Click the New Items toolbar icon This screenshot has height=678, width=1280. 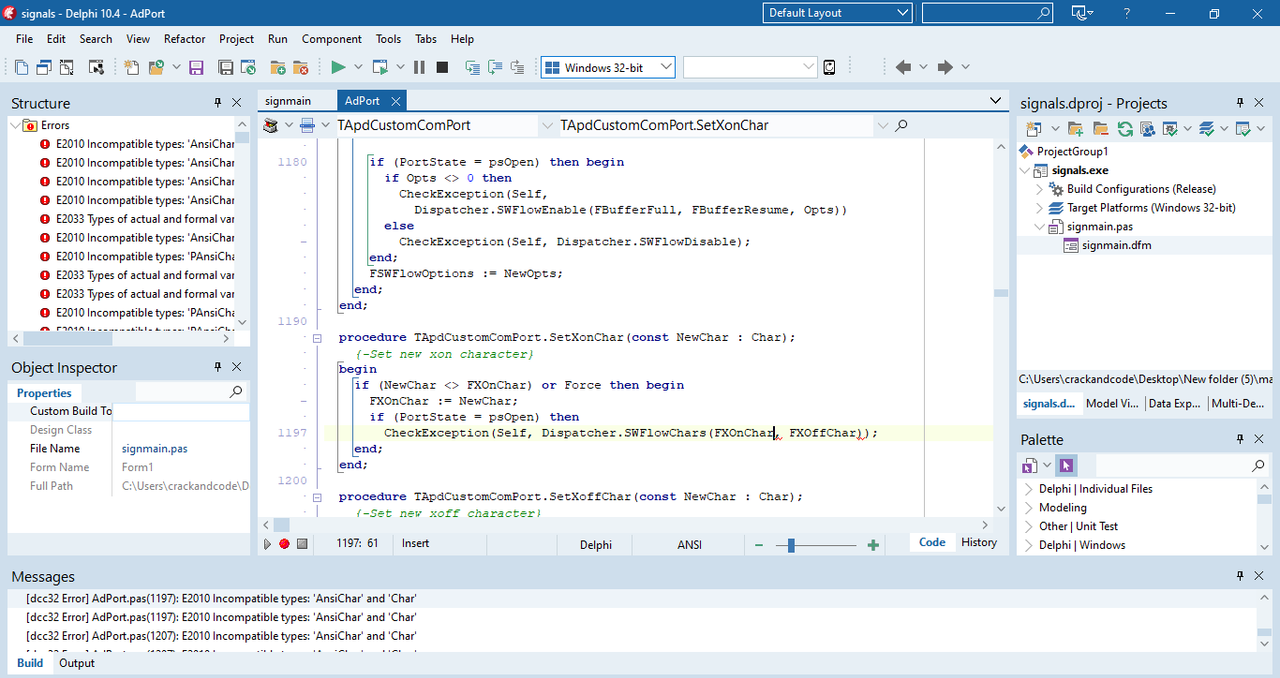pos(132,67)
